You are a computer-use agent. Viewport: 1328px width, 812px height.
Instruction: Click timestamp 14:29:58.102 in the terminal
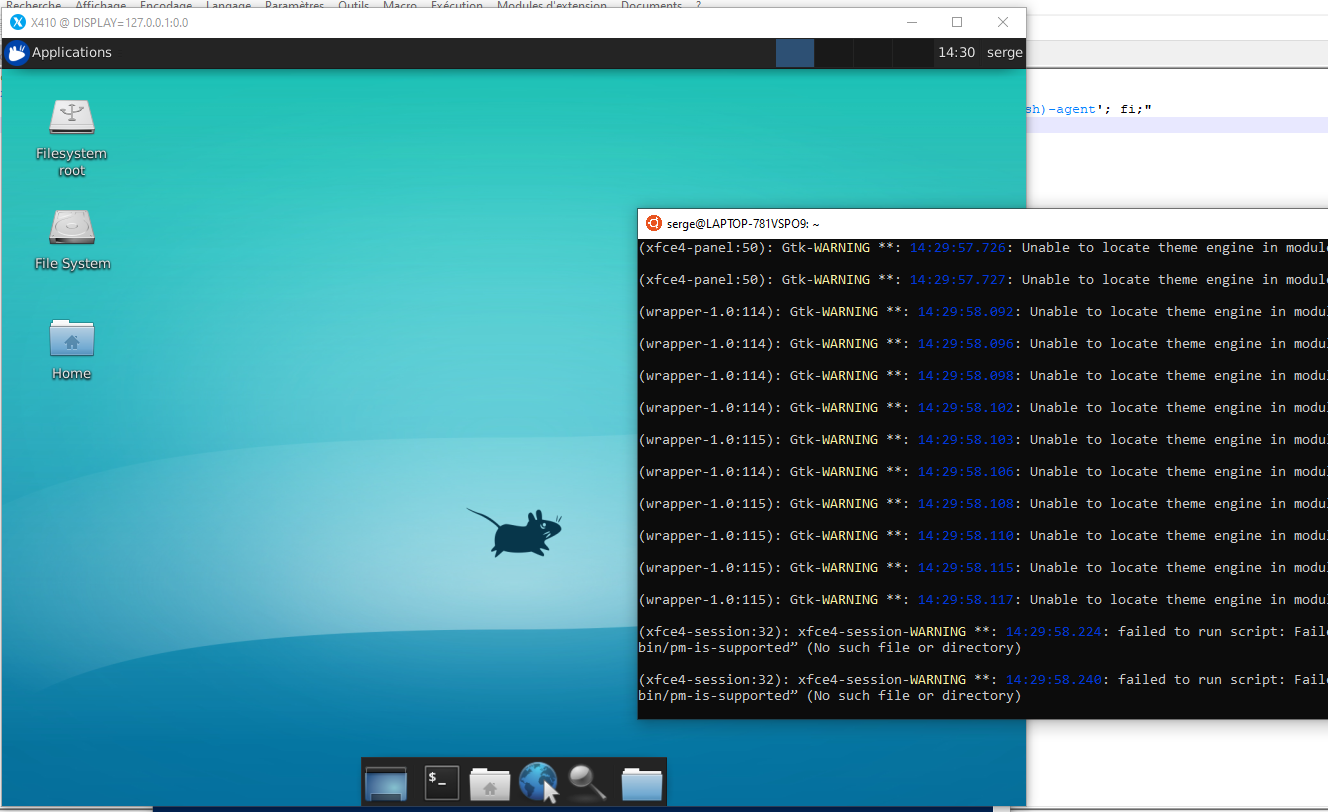point(966,408)
